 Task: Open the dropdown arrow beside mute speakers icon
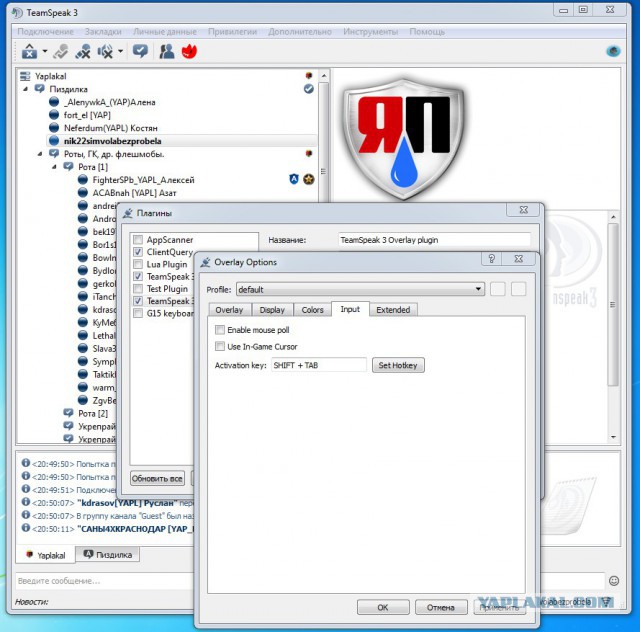pyautogui.click(x=120, y=51)
